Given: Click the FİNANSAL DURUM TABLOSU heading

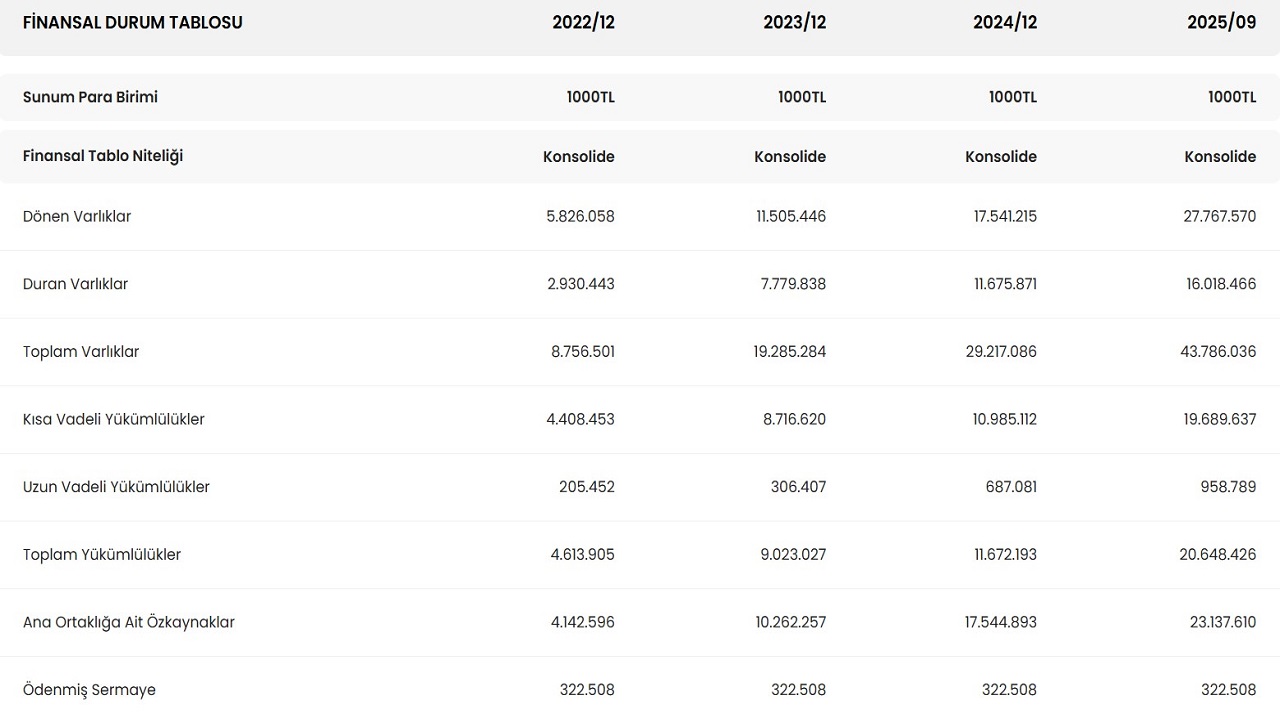Looking at the screenshot, I should pyautogui.click(x=132, y=22).
